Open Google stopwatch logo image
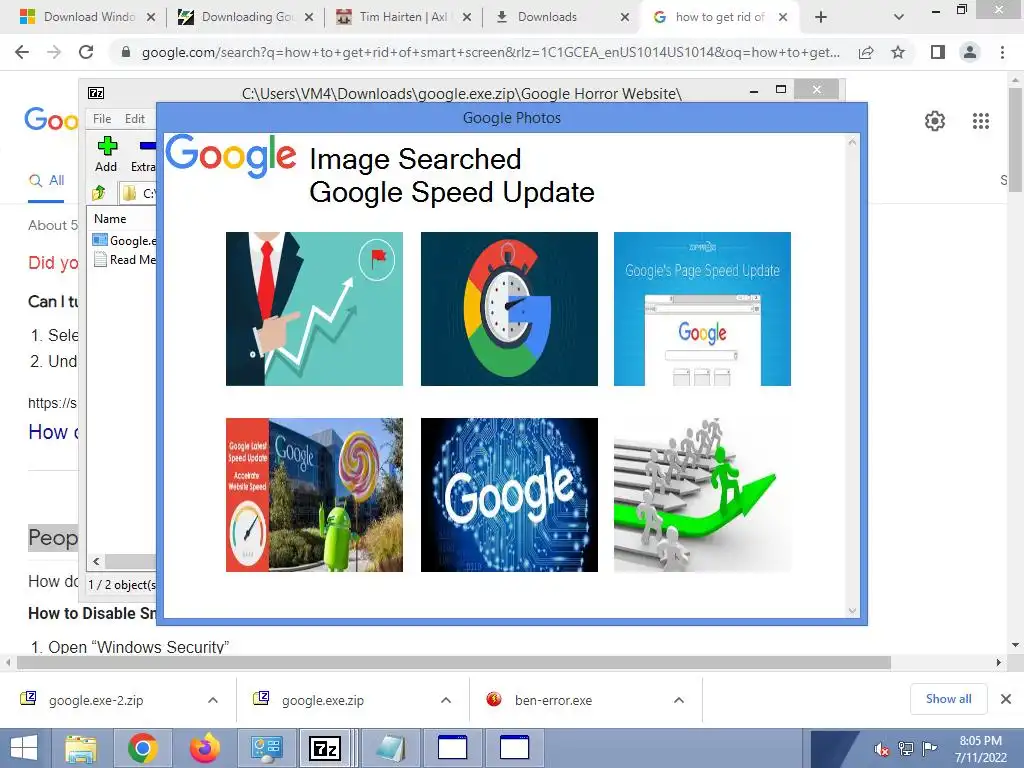The width and height of the screenshot is (1024, 768). tap(509, 309)
